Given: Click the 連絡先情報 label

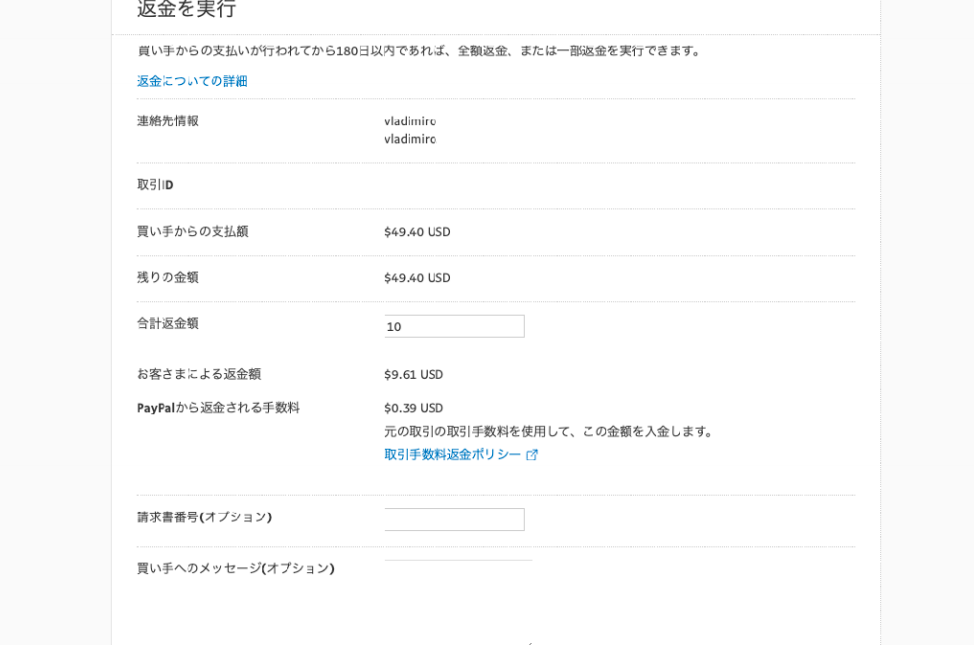Looking at the screenshot, I should pos(168,121).
